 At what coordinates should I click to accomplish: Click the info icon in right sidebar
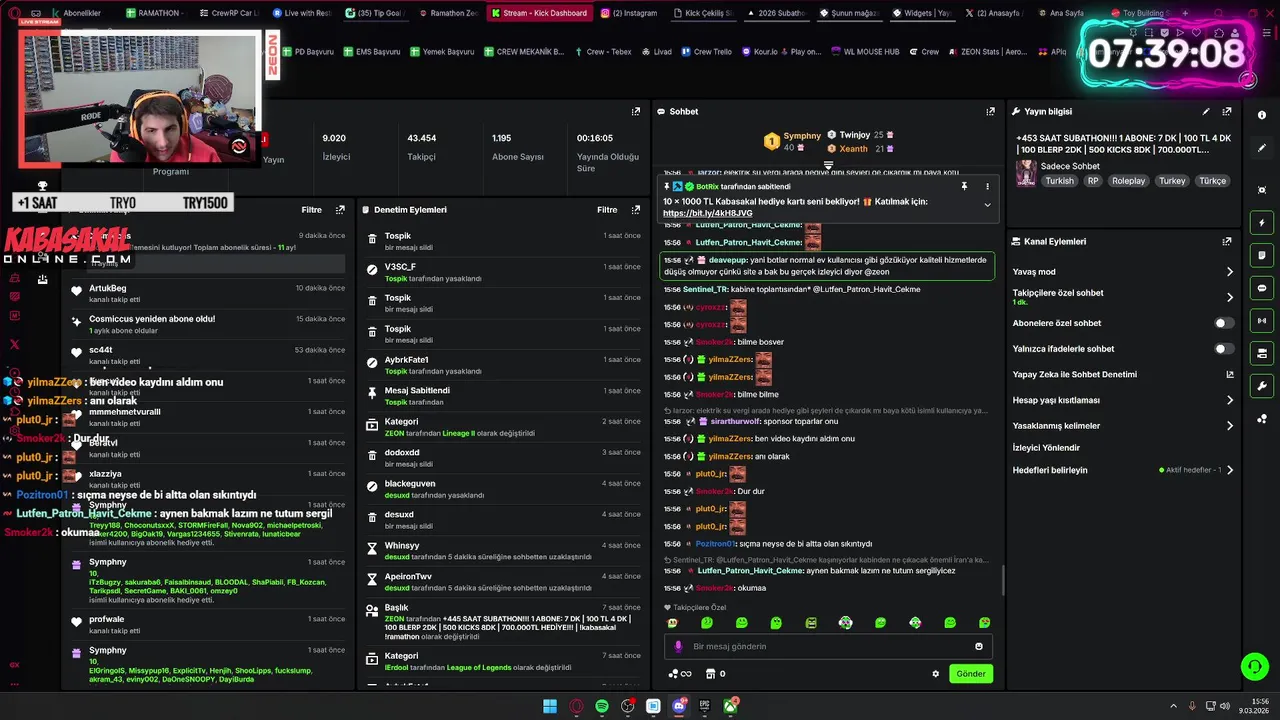[x=1262, y=115]
